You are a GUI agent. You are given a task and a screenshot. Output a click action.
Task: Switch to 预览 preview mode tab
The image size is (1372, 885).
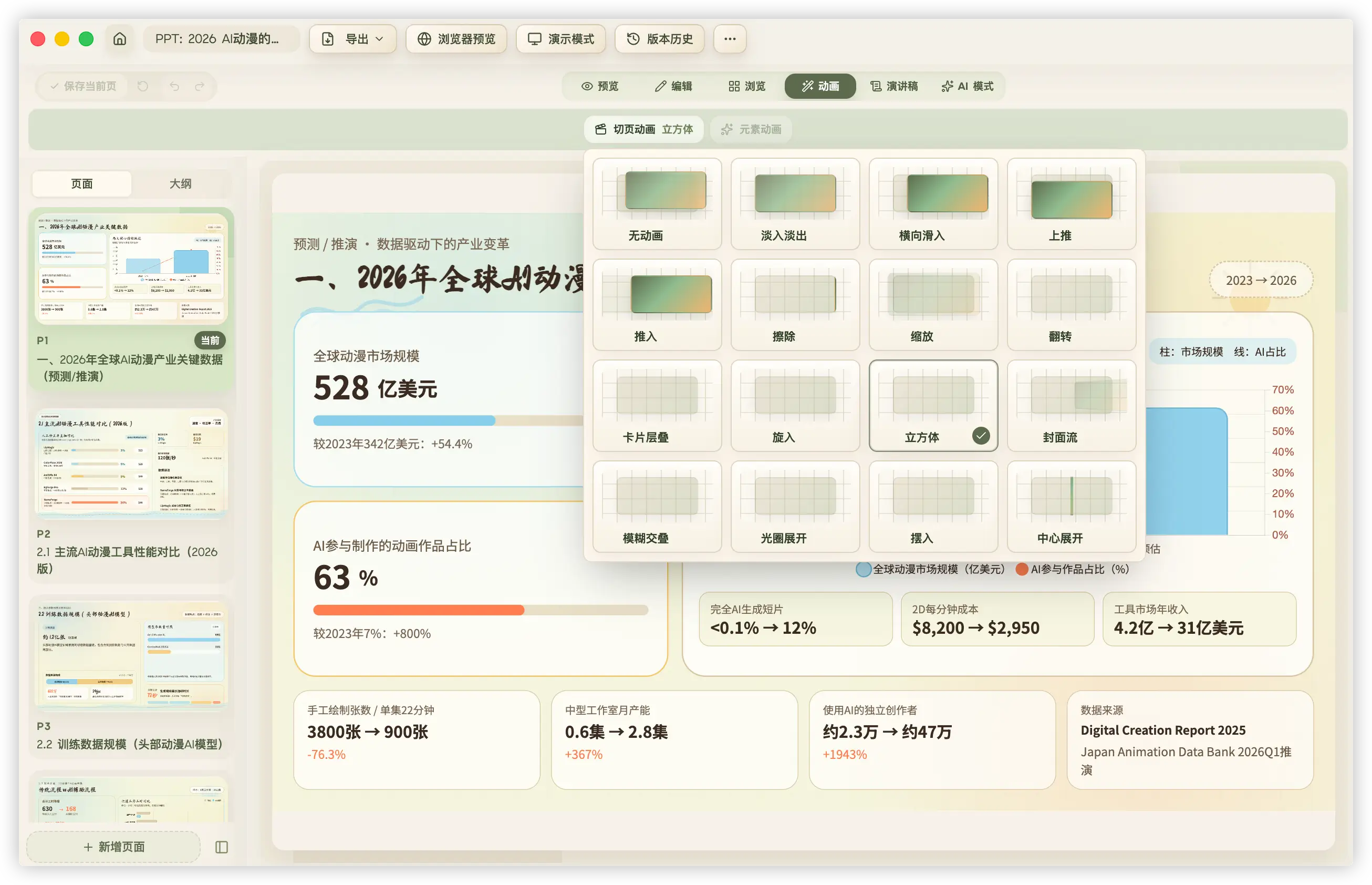coord(599,86)
